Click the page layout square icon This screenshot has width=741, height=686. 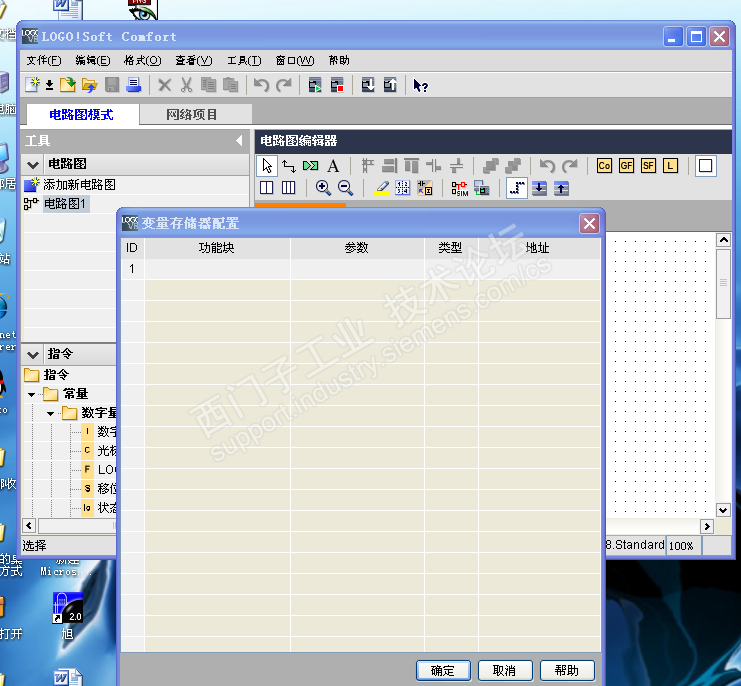(705, 166)
